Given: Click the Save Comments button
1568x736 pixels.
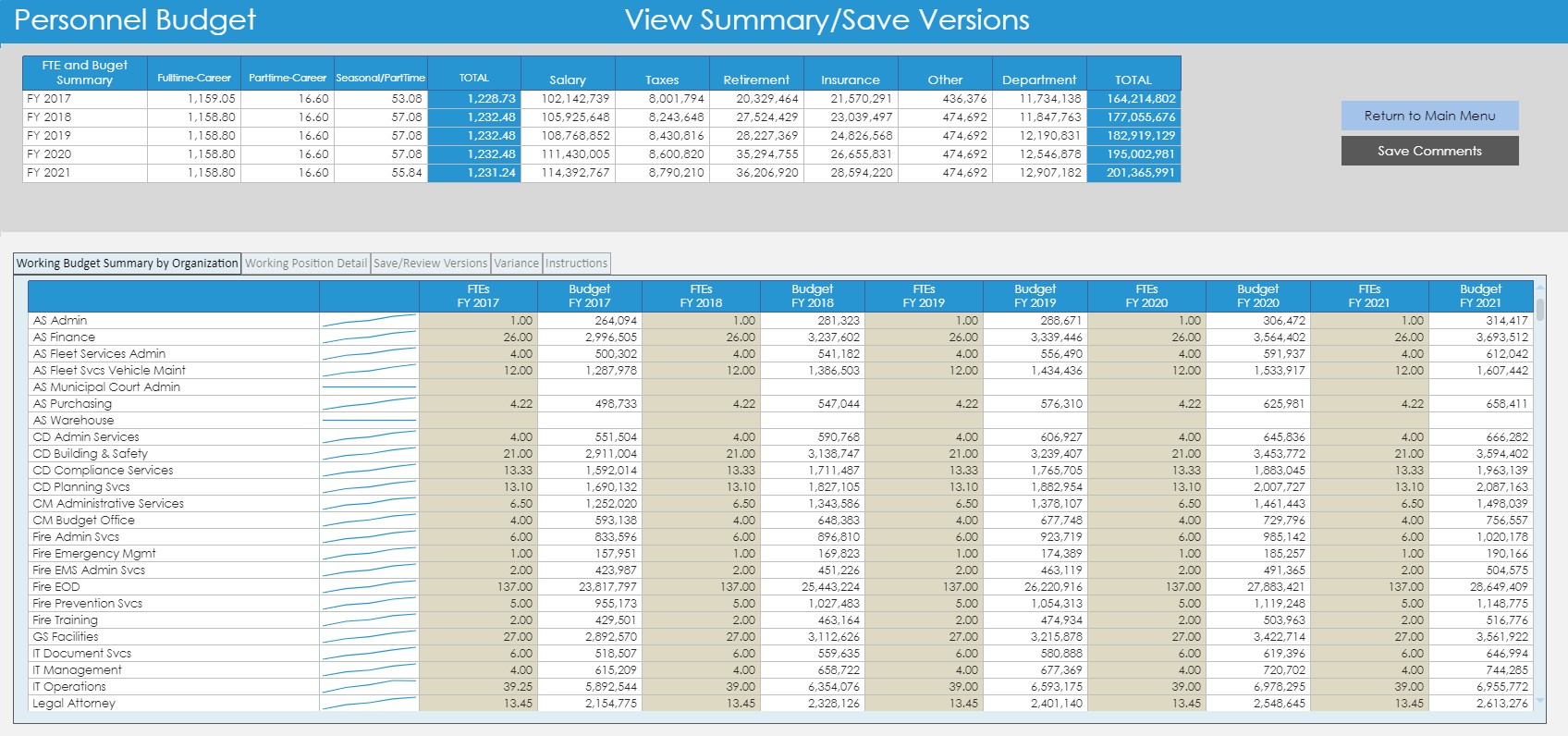Looking at the screenshot, I should pos(1429,151).
